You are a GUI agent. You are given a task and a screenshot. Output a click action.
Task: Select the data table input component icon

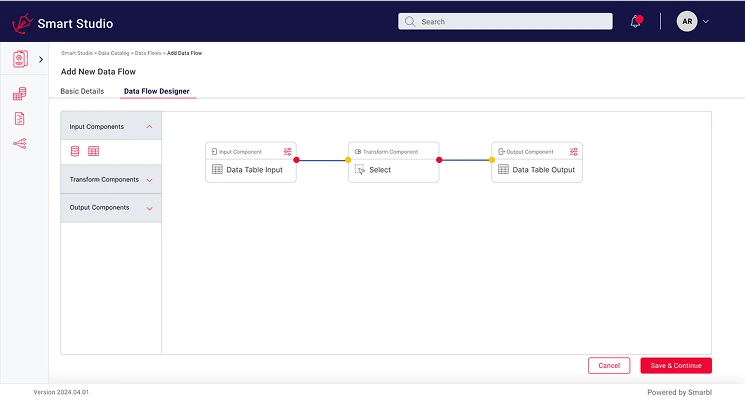point(94,151)
